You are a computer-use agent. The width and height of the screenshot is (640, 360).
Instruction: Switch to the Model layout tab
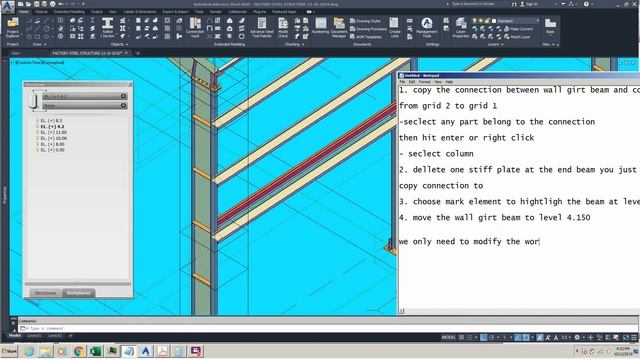15,336
